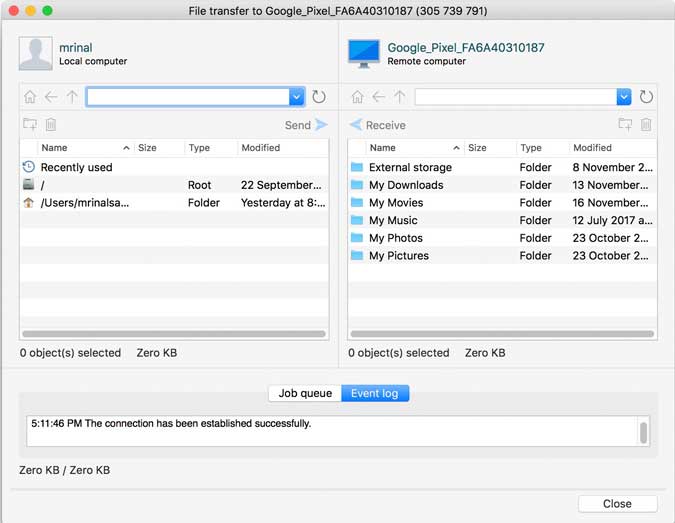Screen dimensions: 675x523
Task: Go to home folder in remote pane
Action: 357,97
